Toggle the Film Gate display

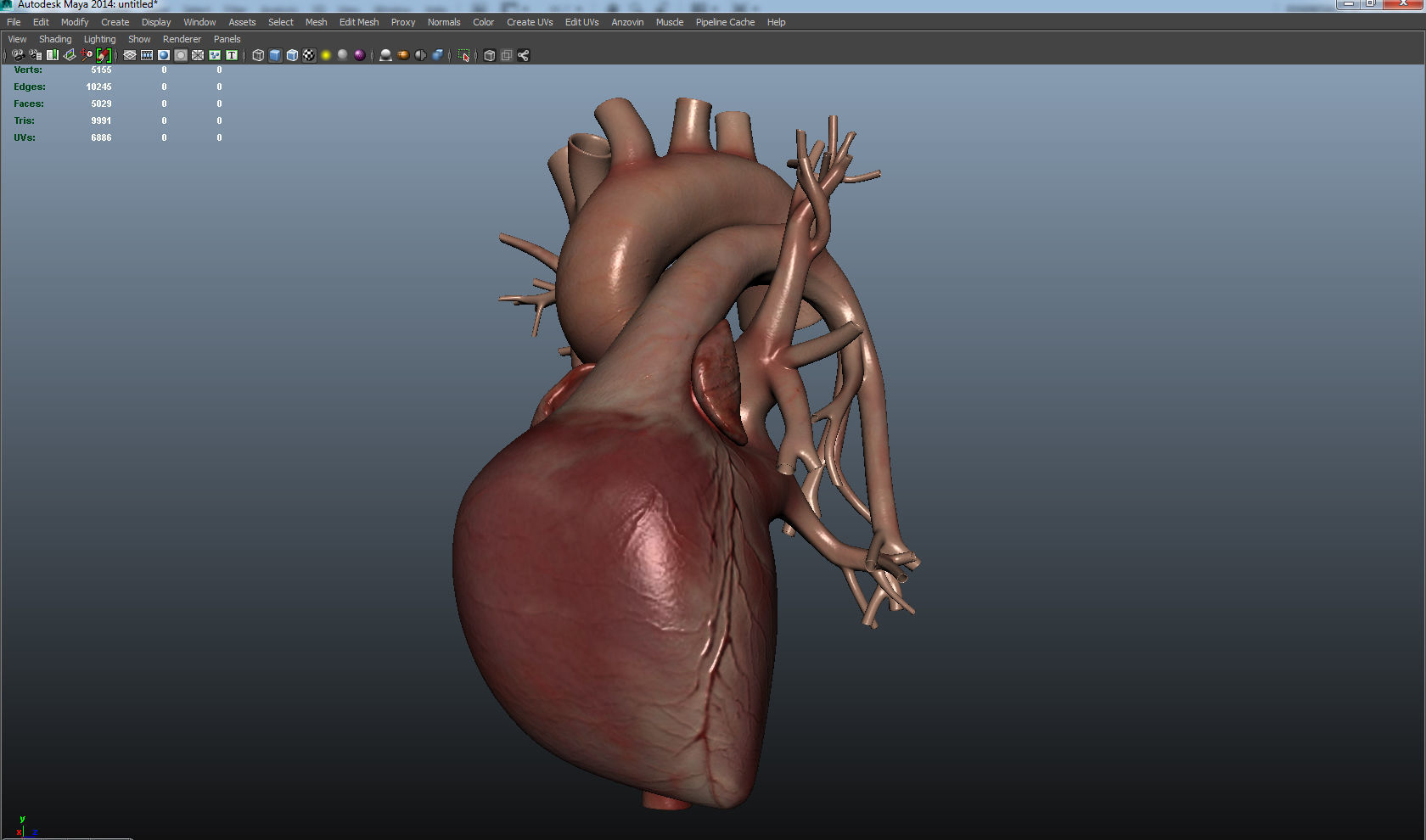click(147, 55)
